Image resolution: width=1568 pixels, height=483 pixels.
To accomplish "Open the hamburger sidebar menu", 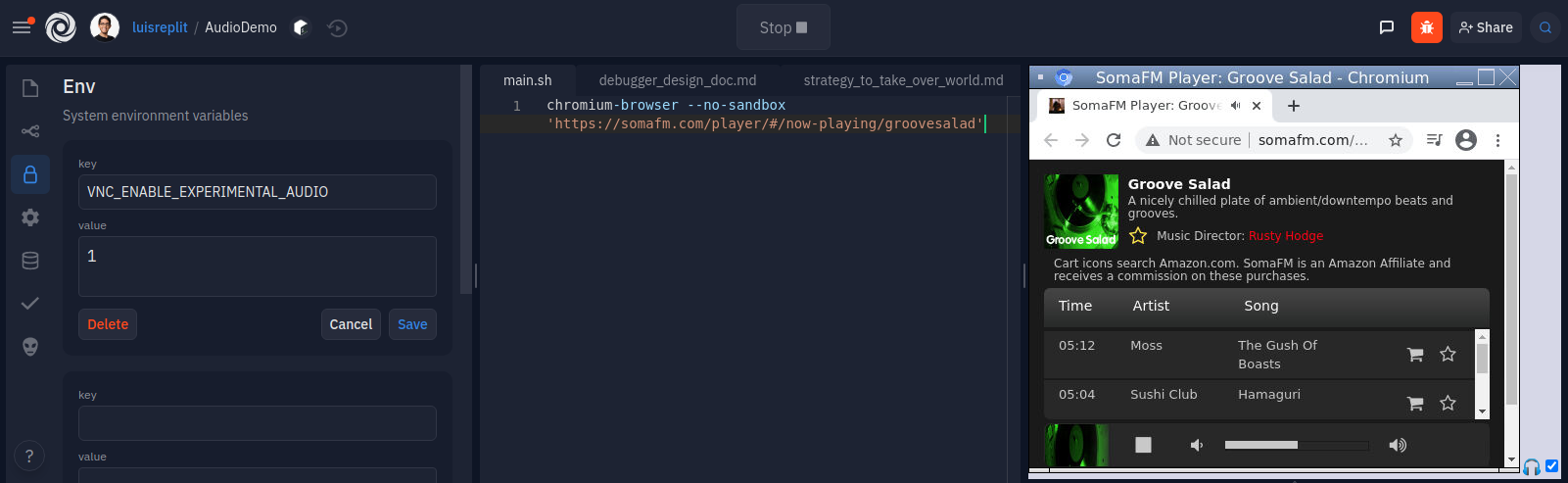I will point(21,27).
